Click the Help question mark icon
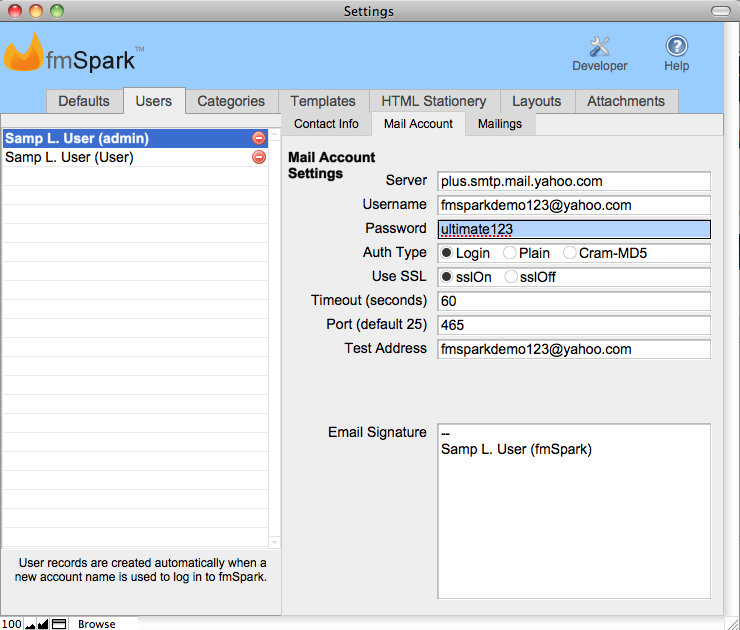740x630 pixels. 677,47
